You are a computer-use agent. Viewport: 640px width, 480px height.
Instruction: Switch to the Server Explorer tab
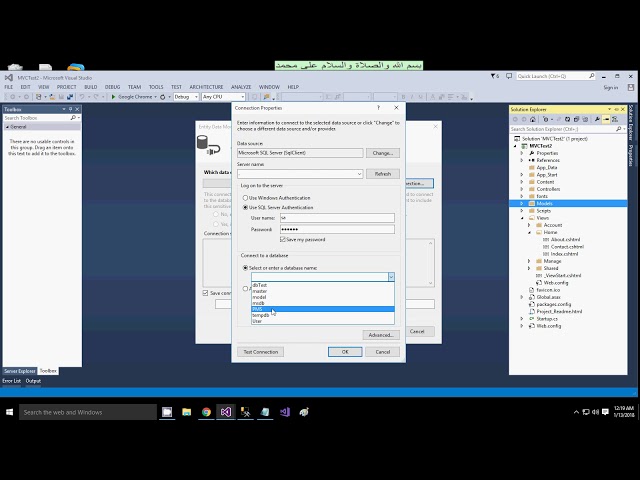point(20,371)
